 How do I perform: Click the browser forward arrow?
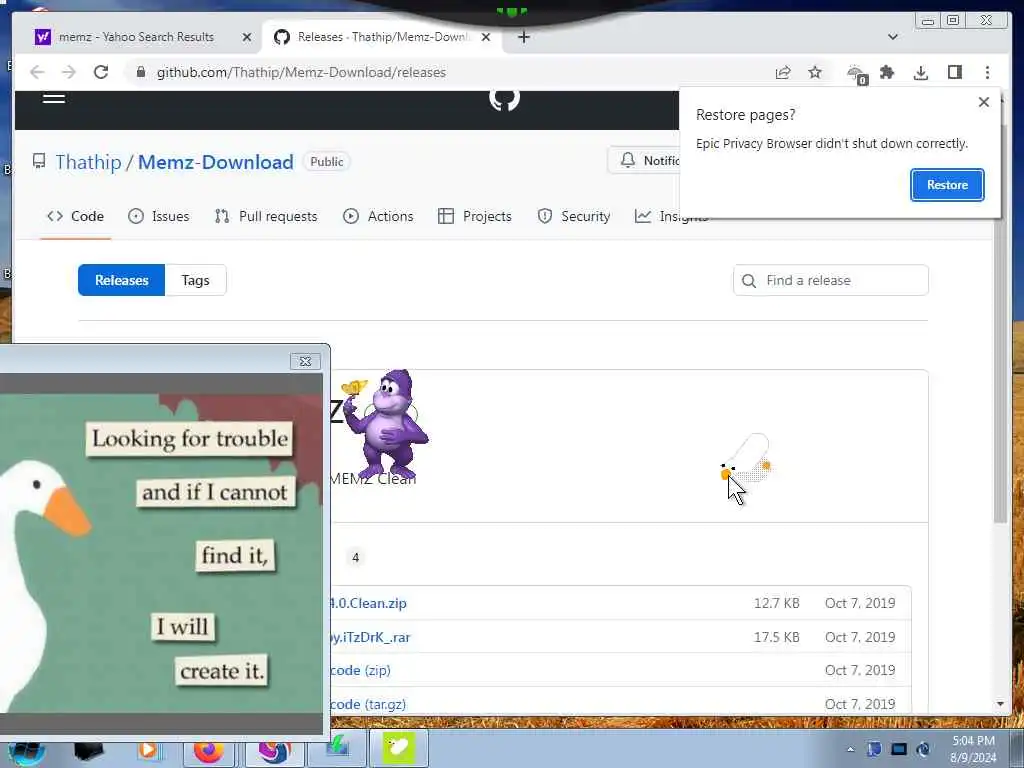[69, 72]
